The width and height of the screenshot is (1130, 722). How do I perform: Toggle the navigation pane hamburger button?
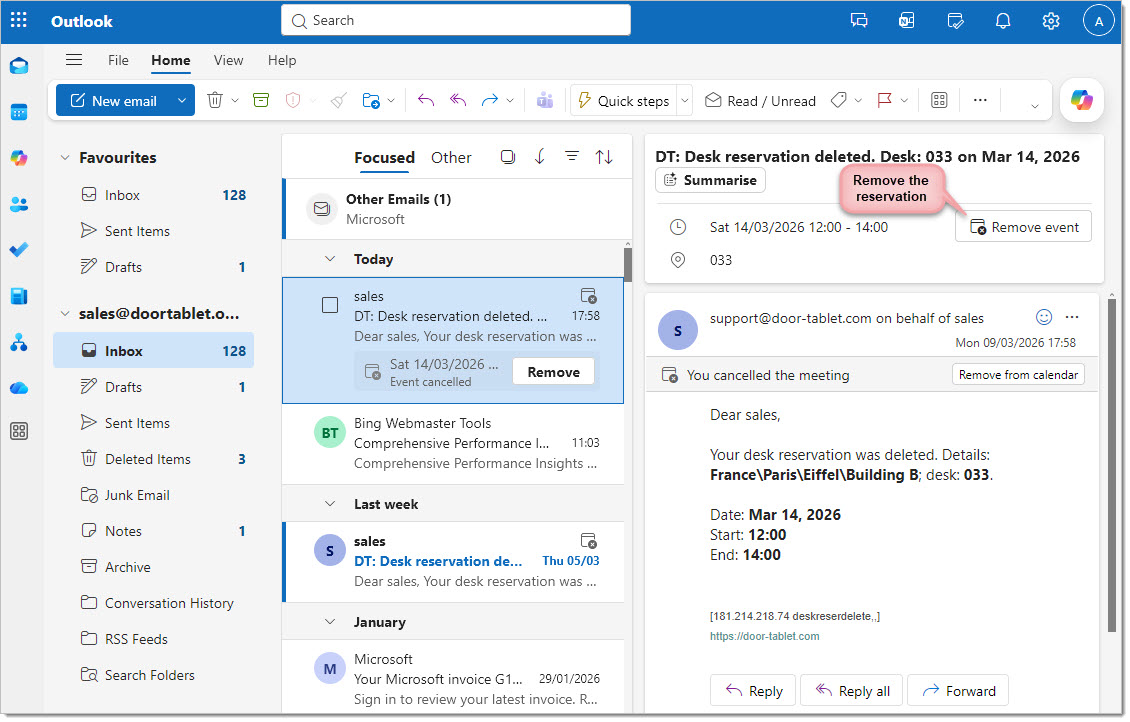click(x=74, y=60)
